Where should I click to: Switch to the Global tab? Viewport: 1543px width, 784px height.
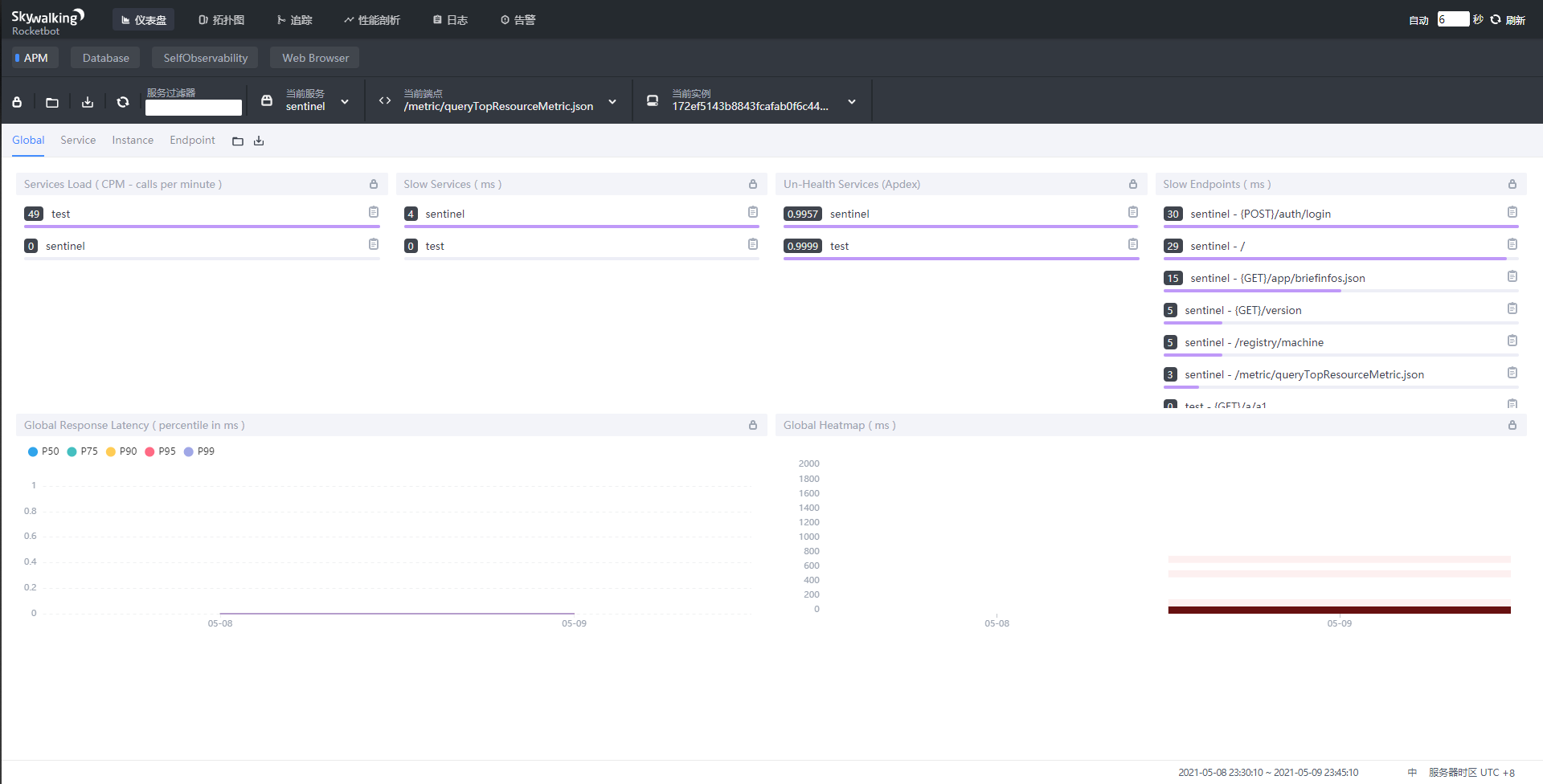[28, 141]
